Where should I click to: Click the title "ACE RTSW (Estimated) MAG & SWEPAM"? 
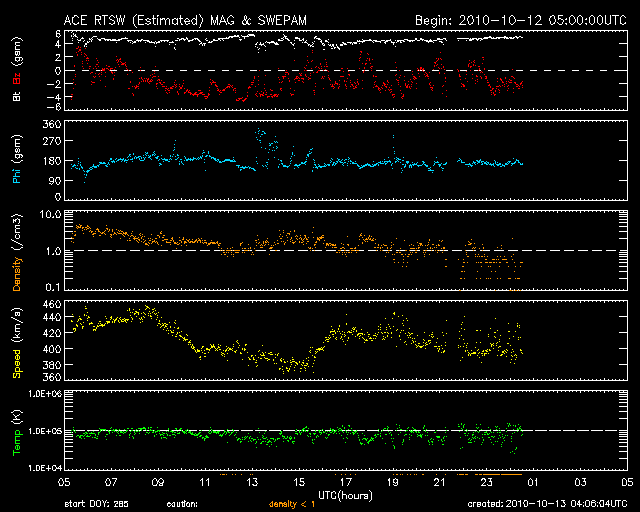[x=185, y=20]
